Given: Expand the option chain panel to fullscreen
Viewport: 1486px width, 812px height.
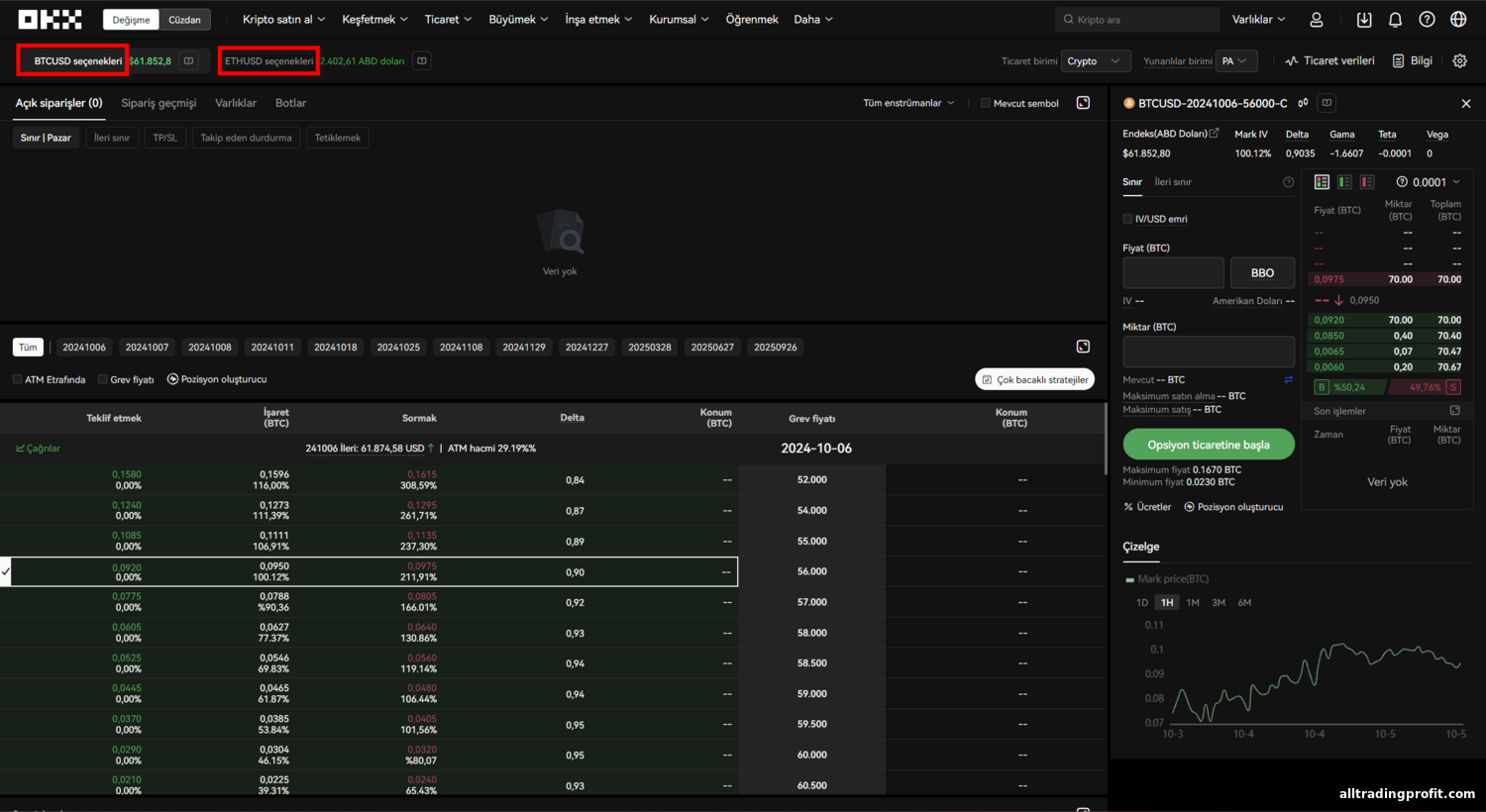Looking at the screenshot, I should 1083,347.
